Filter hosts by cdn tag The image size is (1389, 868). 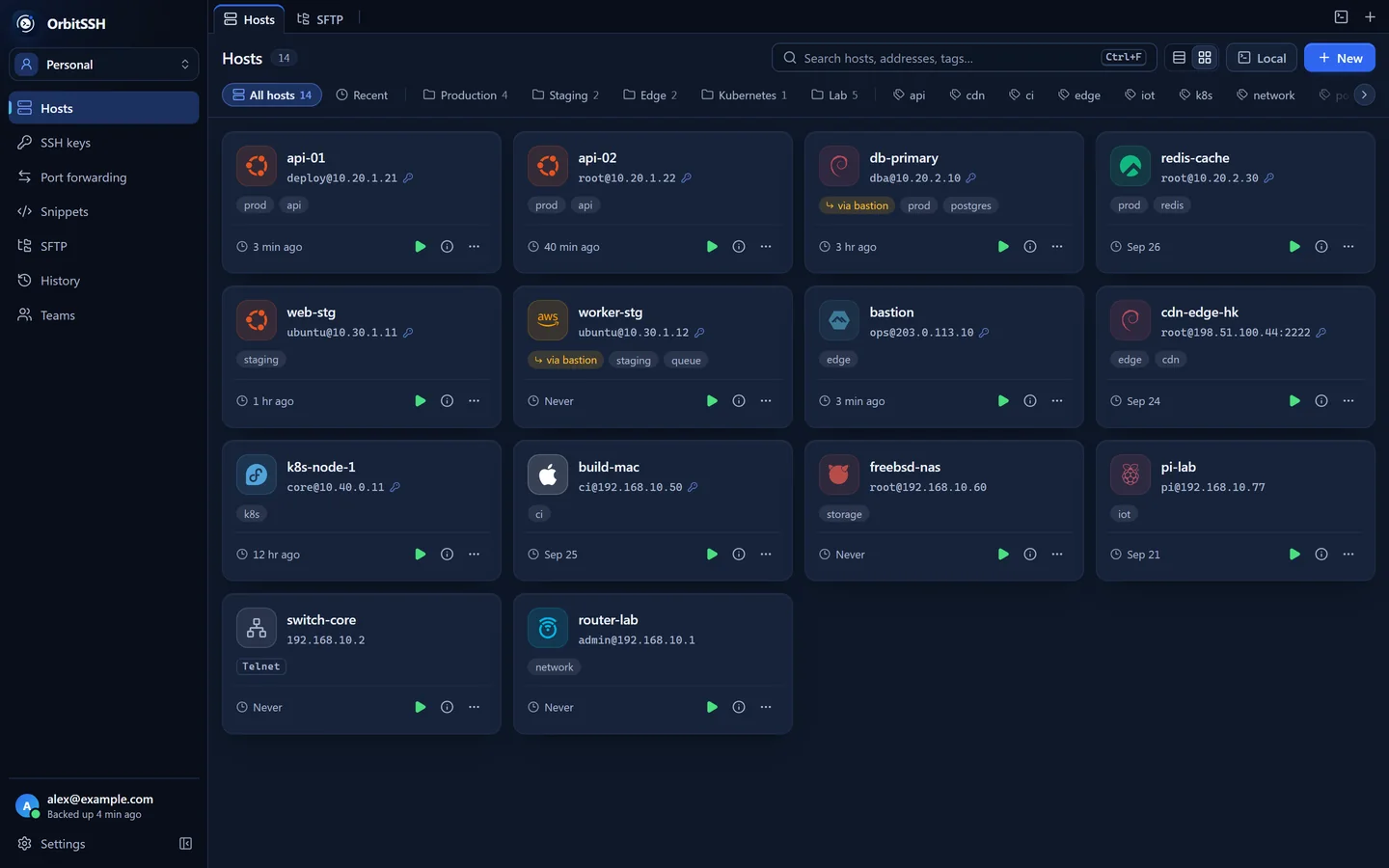point(967,95)
